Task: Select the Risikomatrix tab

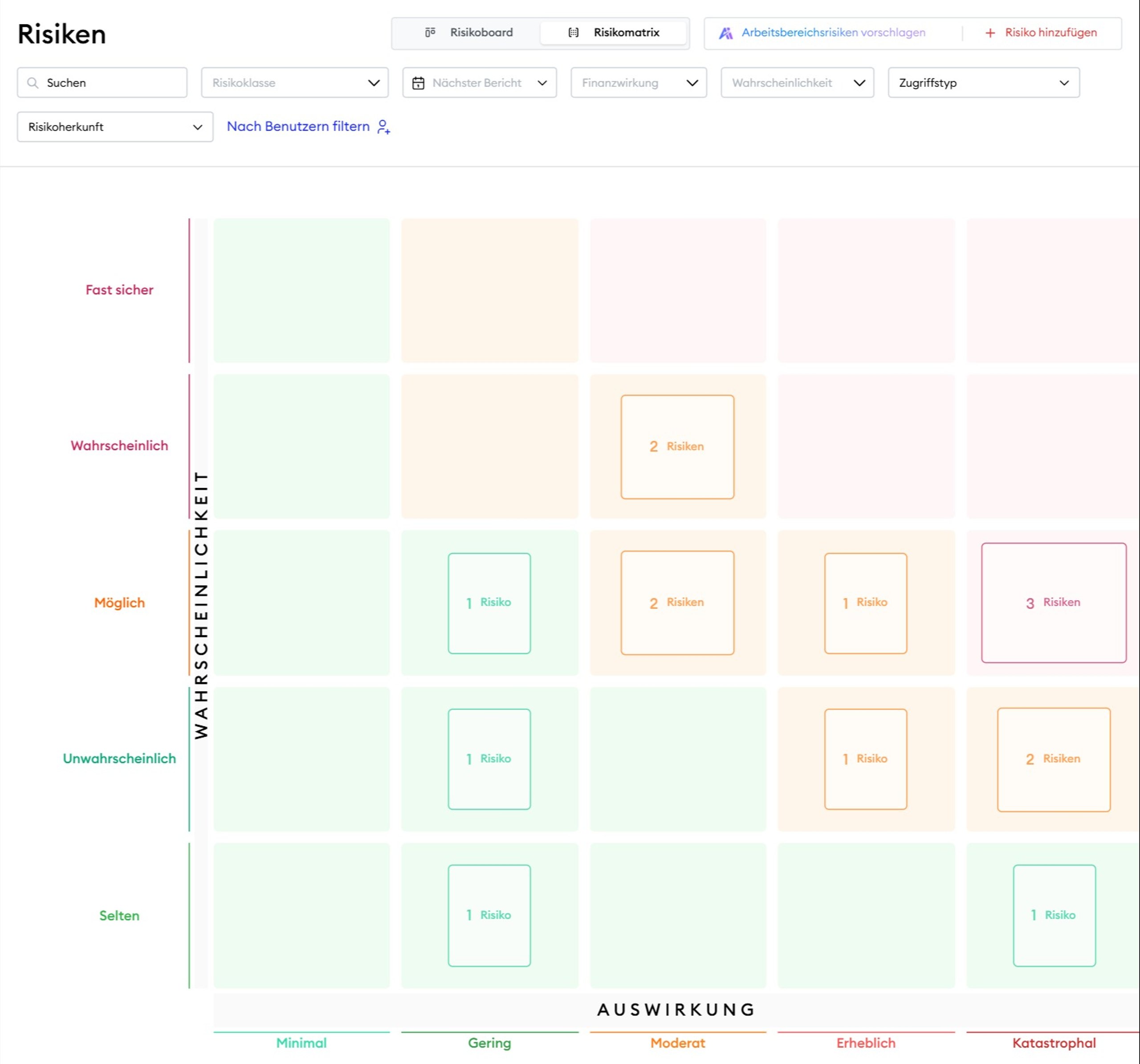Action: point(613,33)
